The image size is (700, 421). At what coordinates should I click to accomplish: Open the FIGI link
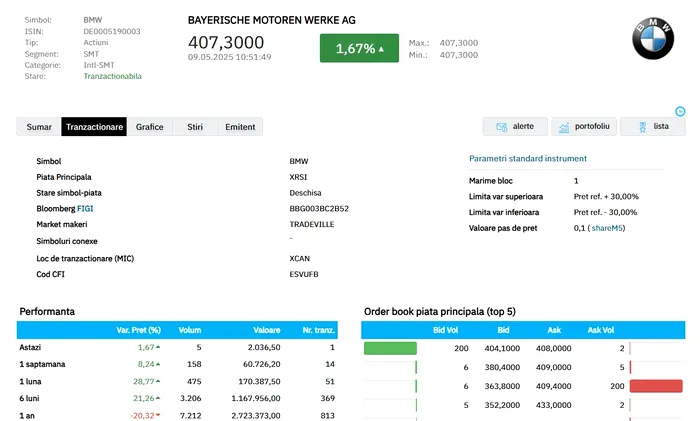pos(85,208)
